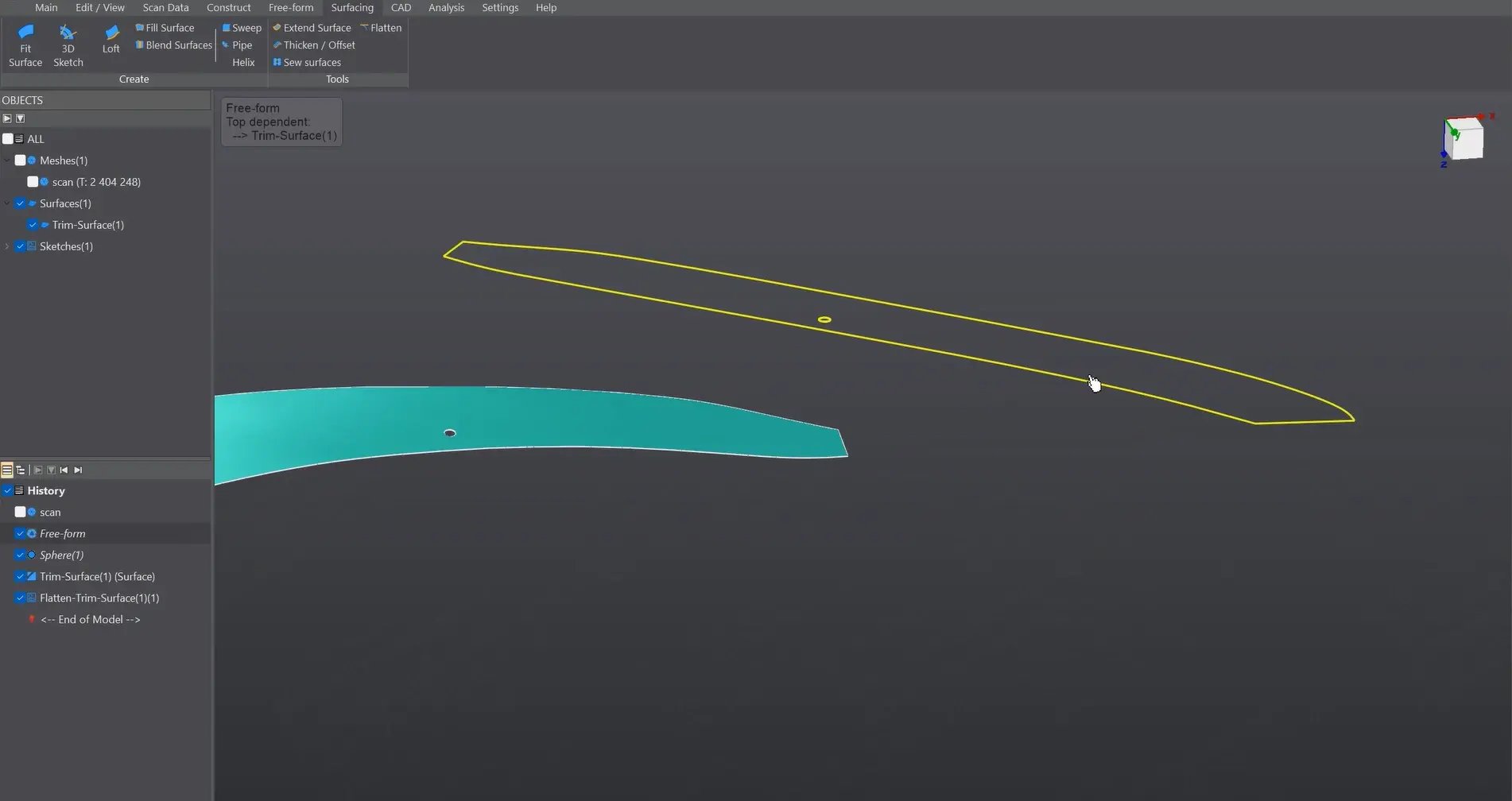The width and height of the screenshot is (1512, 801).
Task: Select the Flatten tool
Action: (382, 27)
